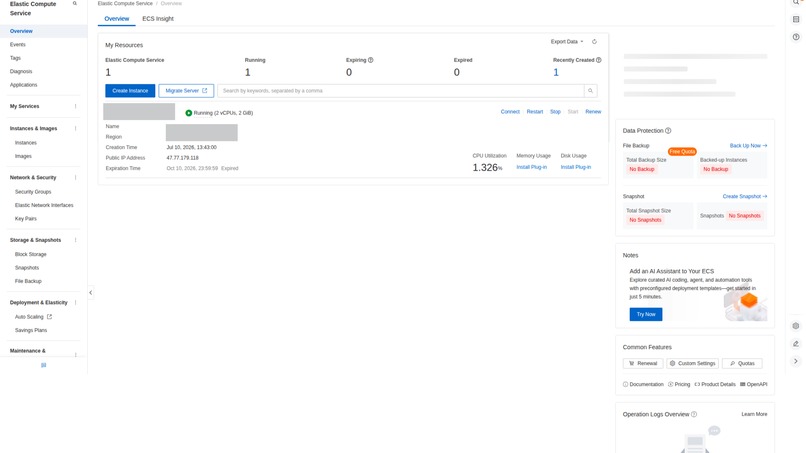Switch to the ECS Insight tab
806x453 pixels.
pos(158,19)
